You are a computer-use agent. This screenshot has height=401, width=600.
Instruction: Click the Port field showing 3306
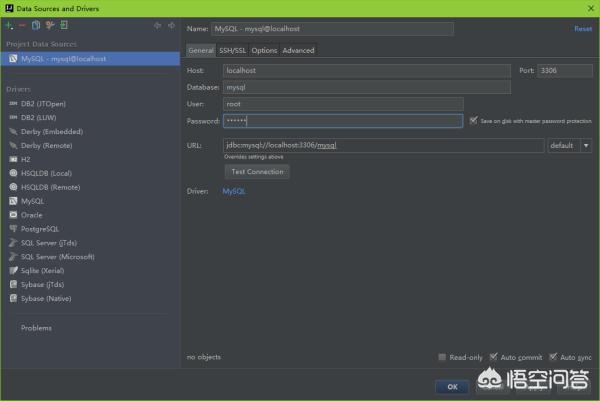(x=565, y=70)
